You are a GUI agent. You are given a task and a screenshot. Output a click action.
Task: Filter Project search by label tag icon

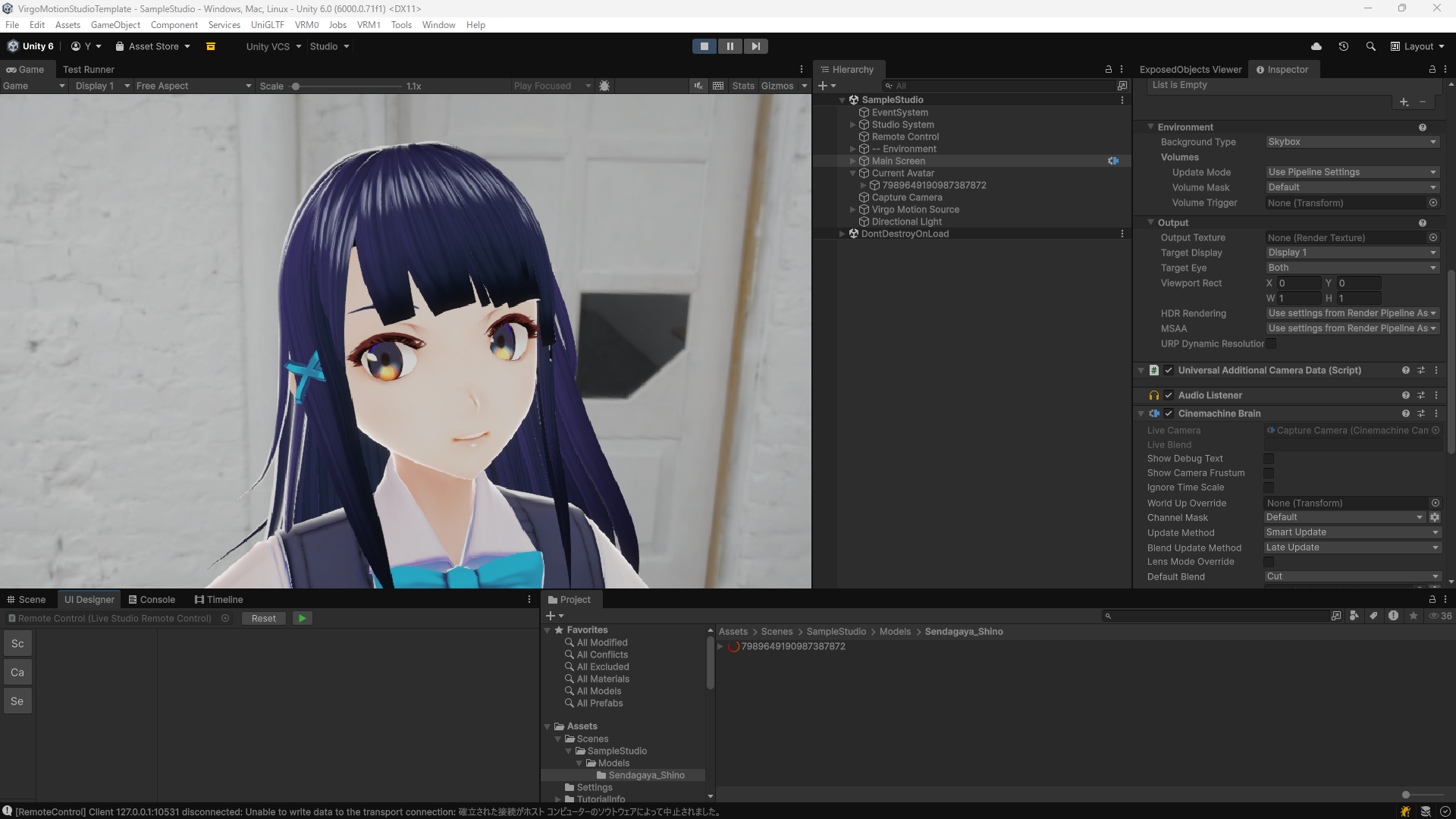1373,616
